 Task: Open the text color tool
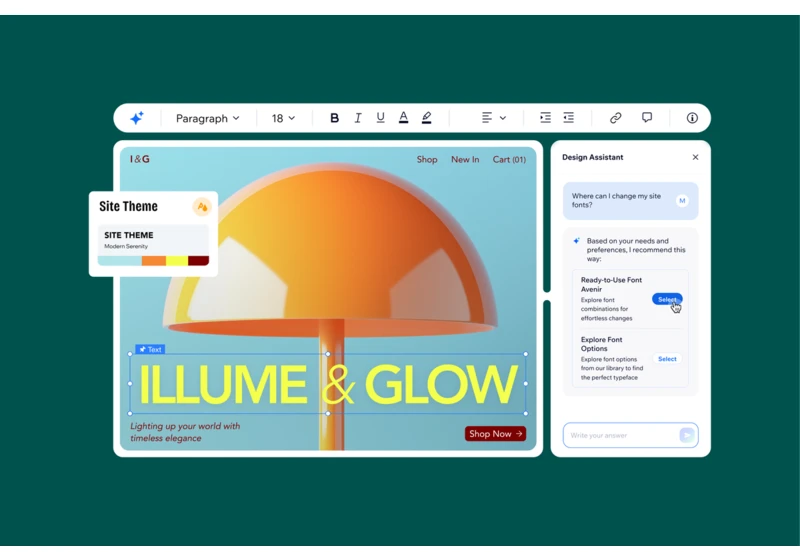pyautogui.click(x=403, y=118)
